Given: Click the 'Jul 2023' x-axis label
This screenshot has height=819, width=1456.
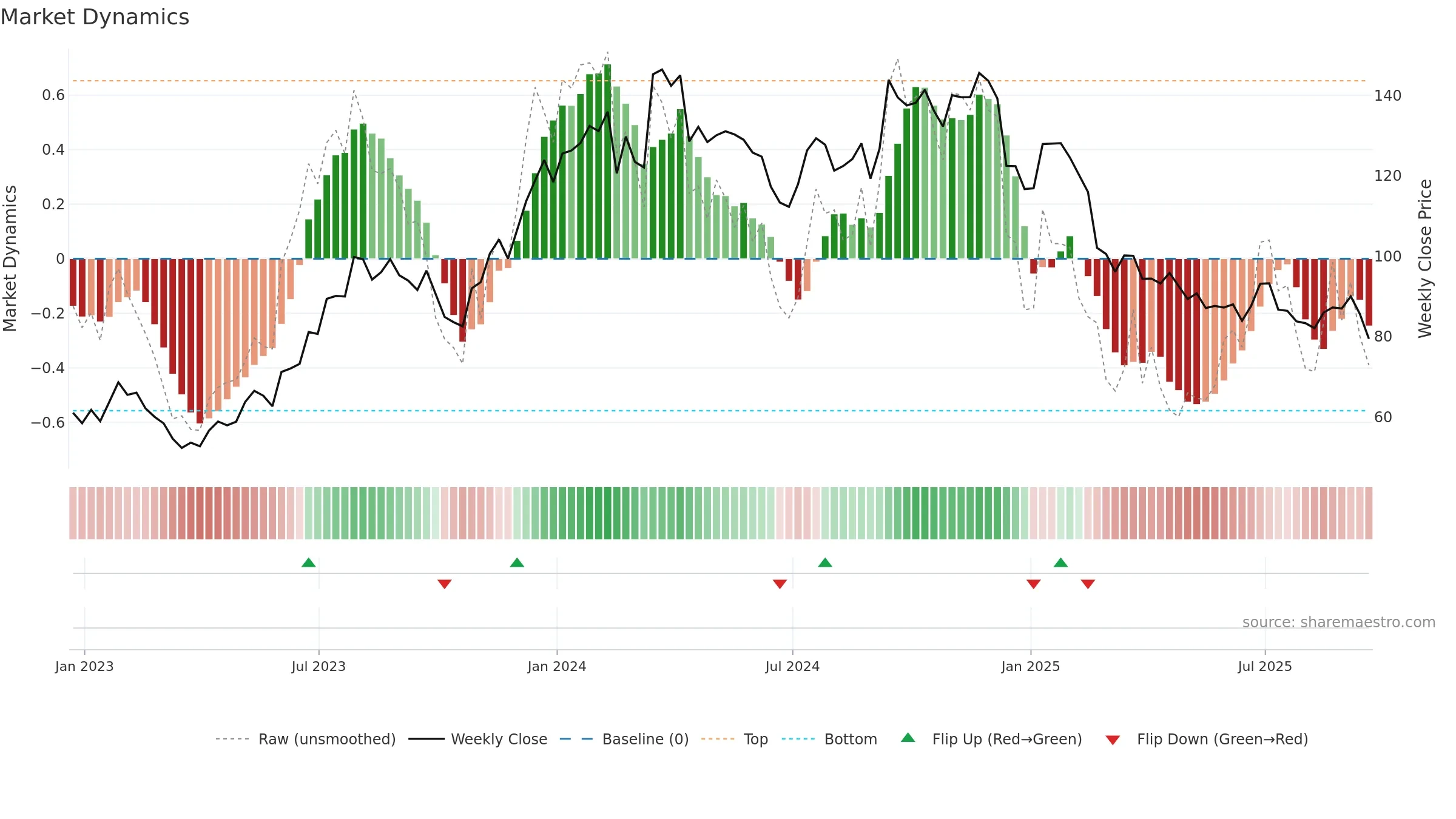Looking at the screenshot, I should [318, 666].
